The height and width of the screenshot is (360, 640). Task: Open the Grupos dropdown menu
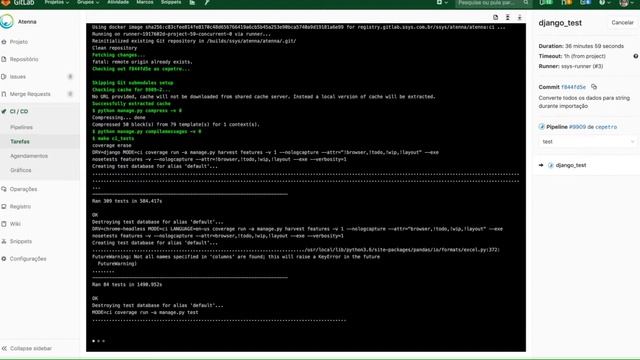(x=88, y=2)
